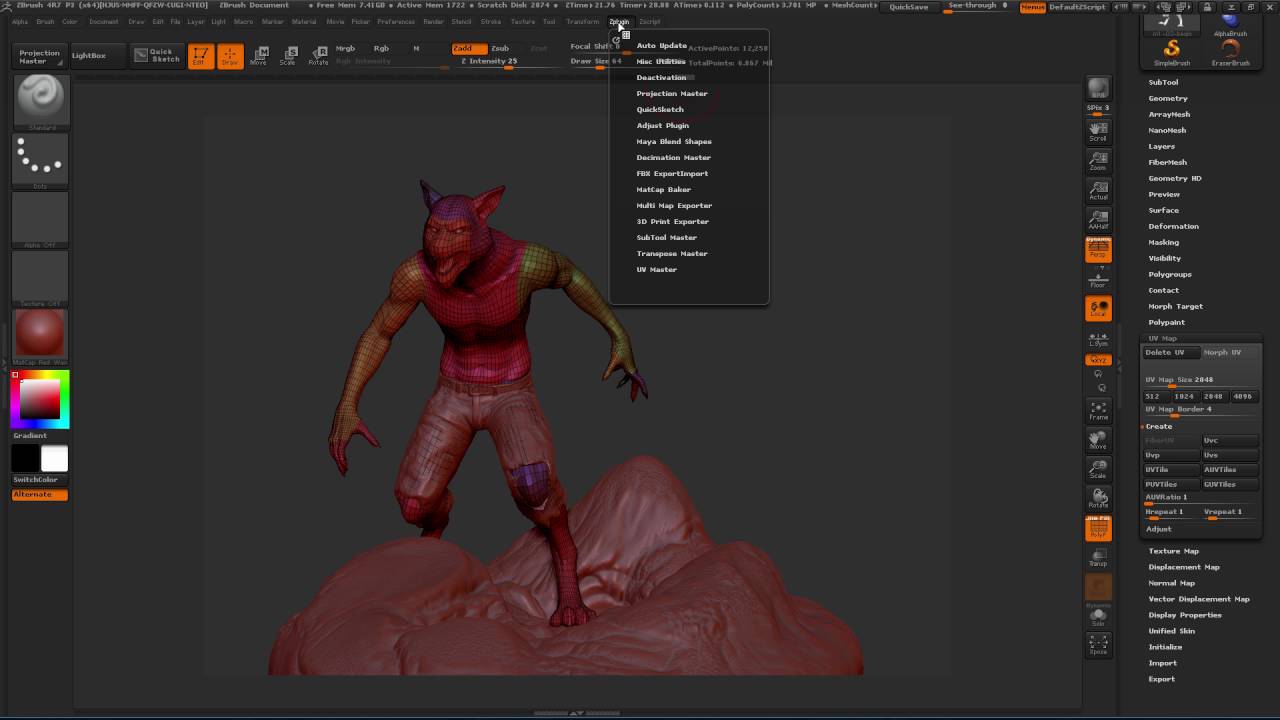Toggle Local symmetry transformations

1098,309
